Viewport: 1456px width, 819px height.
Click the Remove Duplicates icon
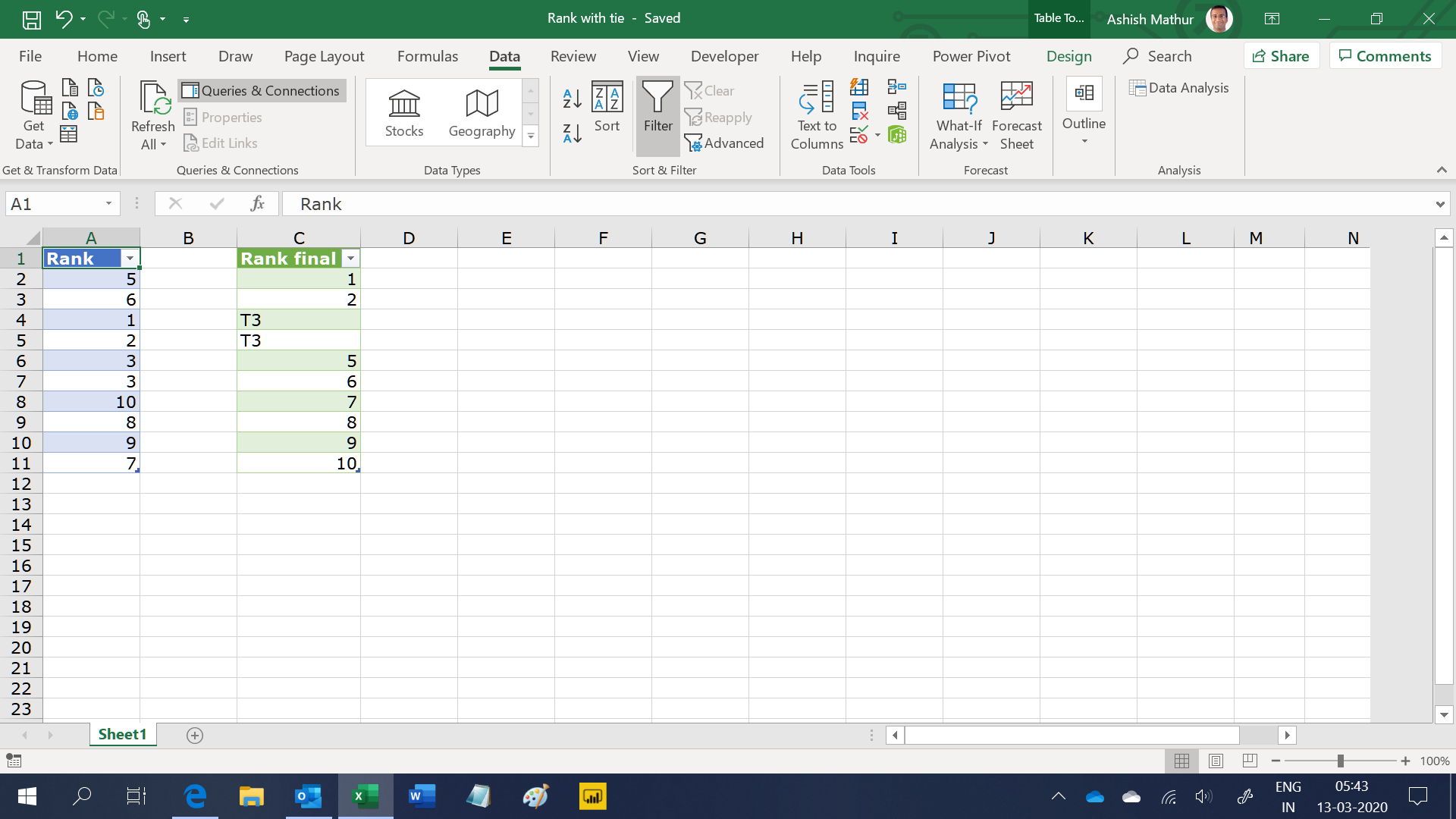859,111
